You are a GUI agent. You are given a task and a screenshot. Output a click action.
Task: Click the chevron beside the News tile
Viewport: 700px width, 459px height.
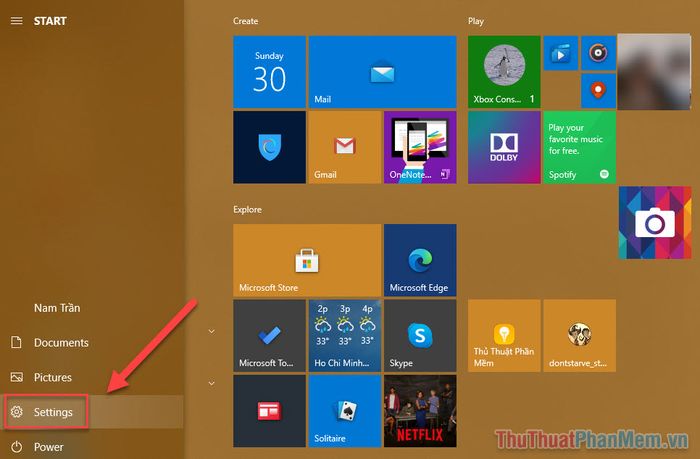click(211, 382)
